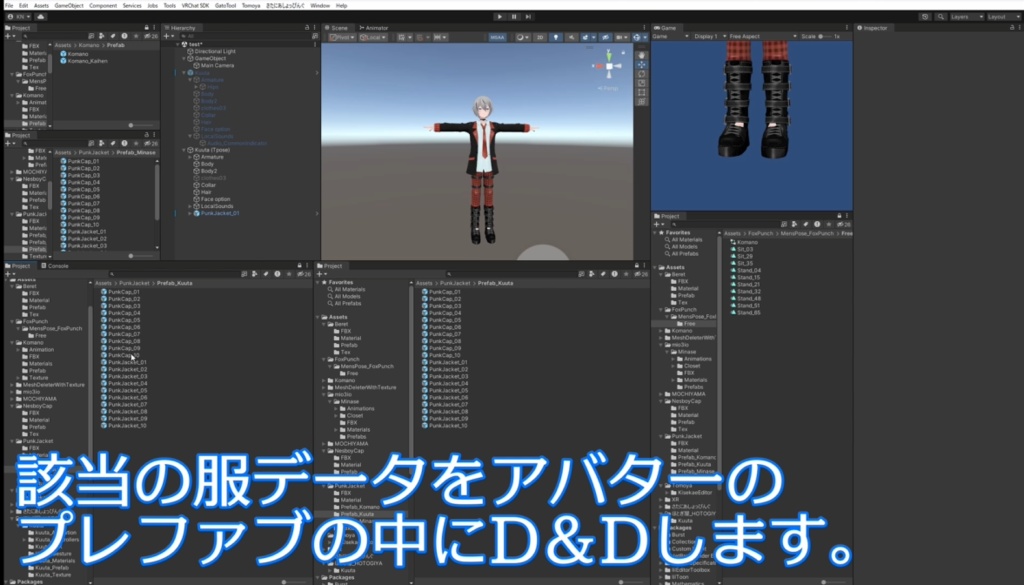Open the KN account dropdown
Screen dimensions: 1024x585
coord(18,16)
